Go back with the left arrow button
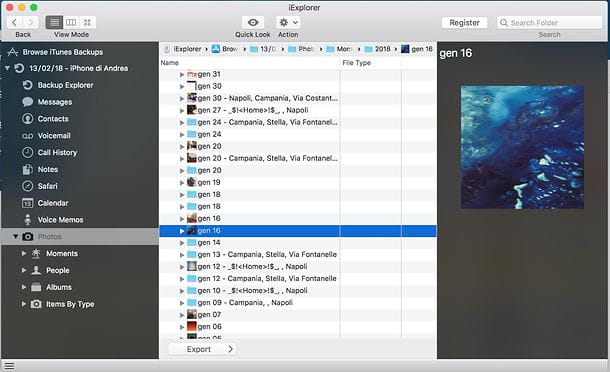The image size is (610, 372). click(x=14, y=23)
